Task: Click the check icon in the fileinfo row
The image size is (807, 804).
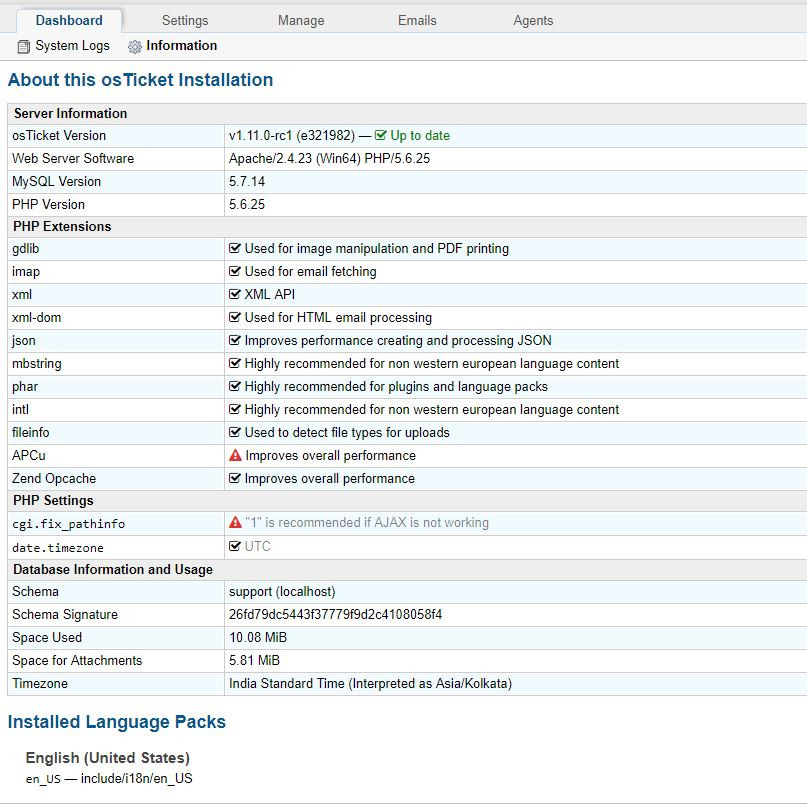Action: pyautogui.click(x=235, y=432)
